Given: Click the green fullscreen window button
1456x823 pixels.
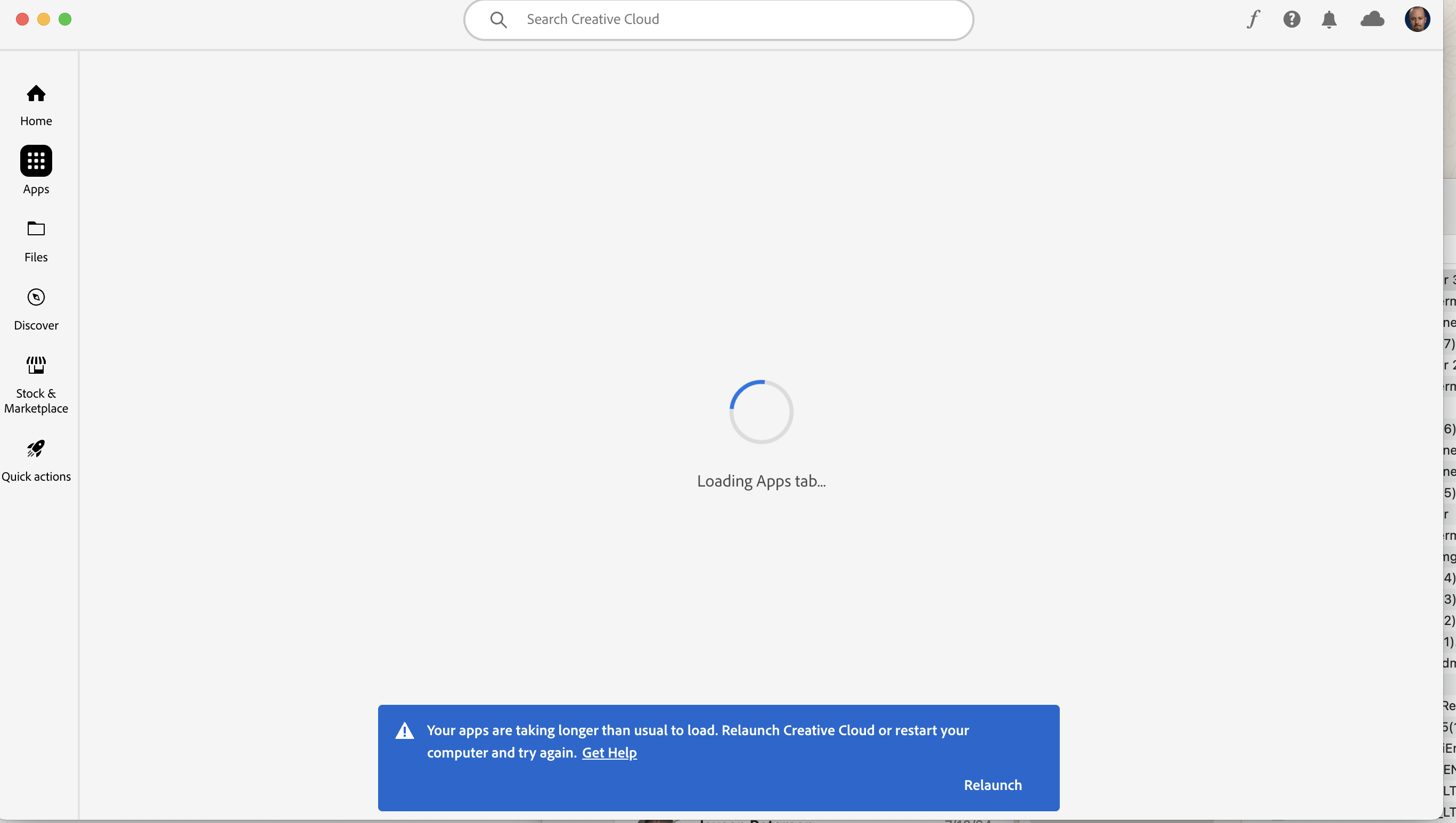Looking at the screenshot, I should pos(65,19).
